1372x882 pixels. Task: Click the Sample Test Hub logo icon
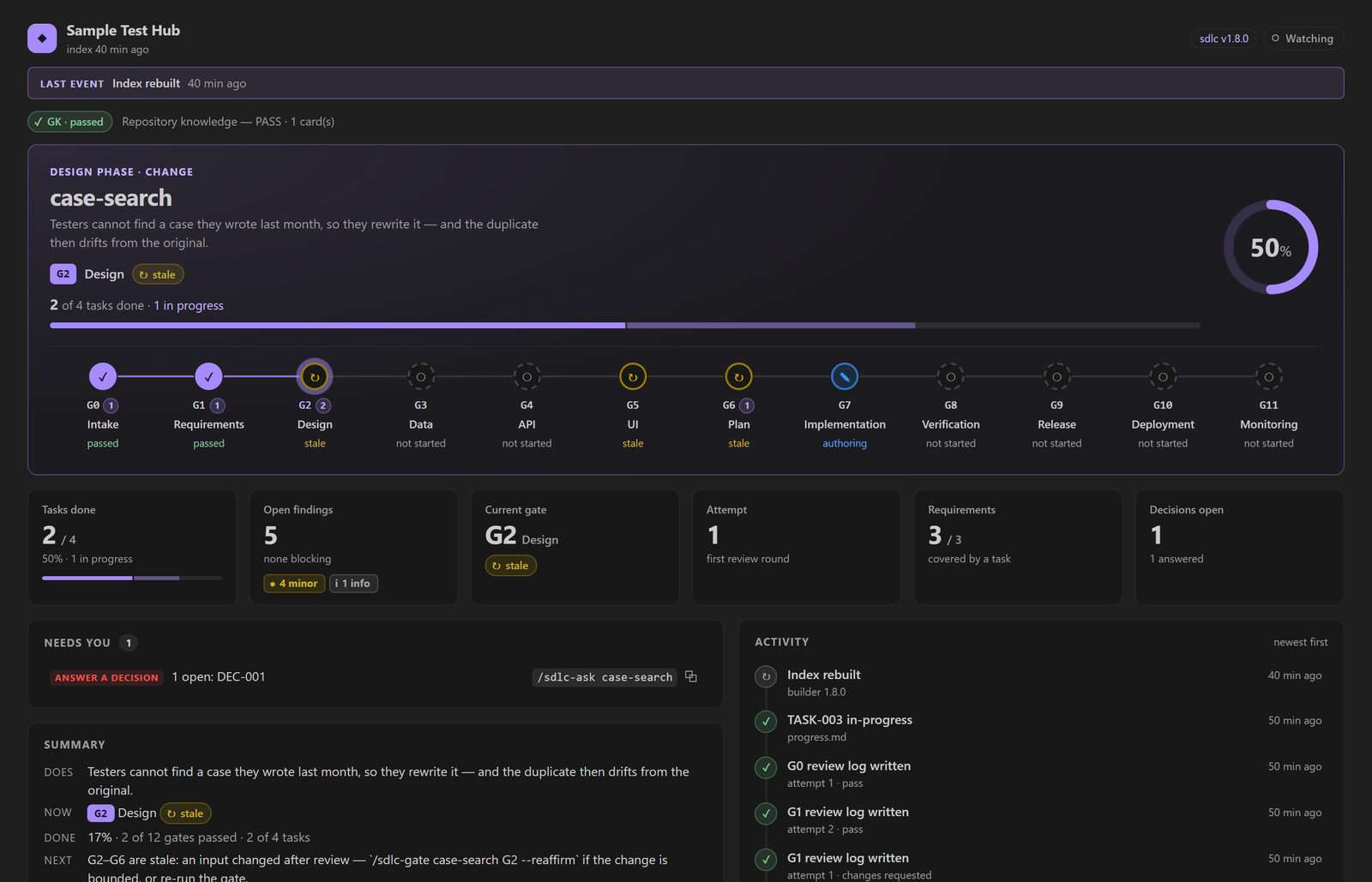(x=42, y=39)
